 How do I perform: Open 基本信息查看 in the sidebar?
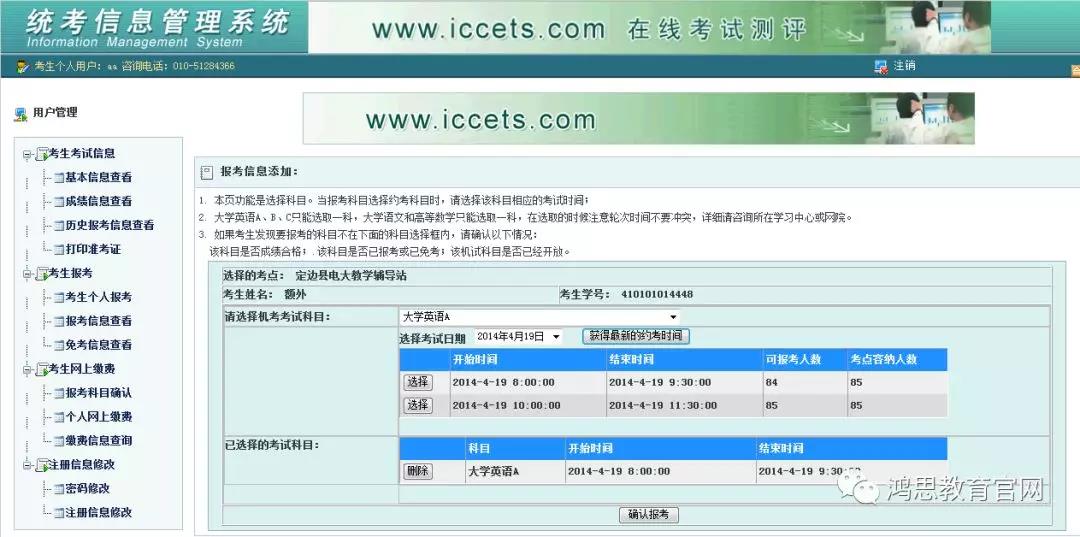pyautogui.click(x=98, y=178)
